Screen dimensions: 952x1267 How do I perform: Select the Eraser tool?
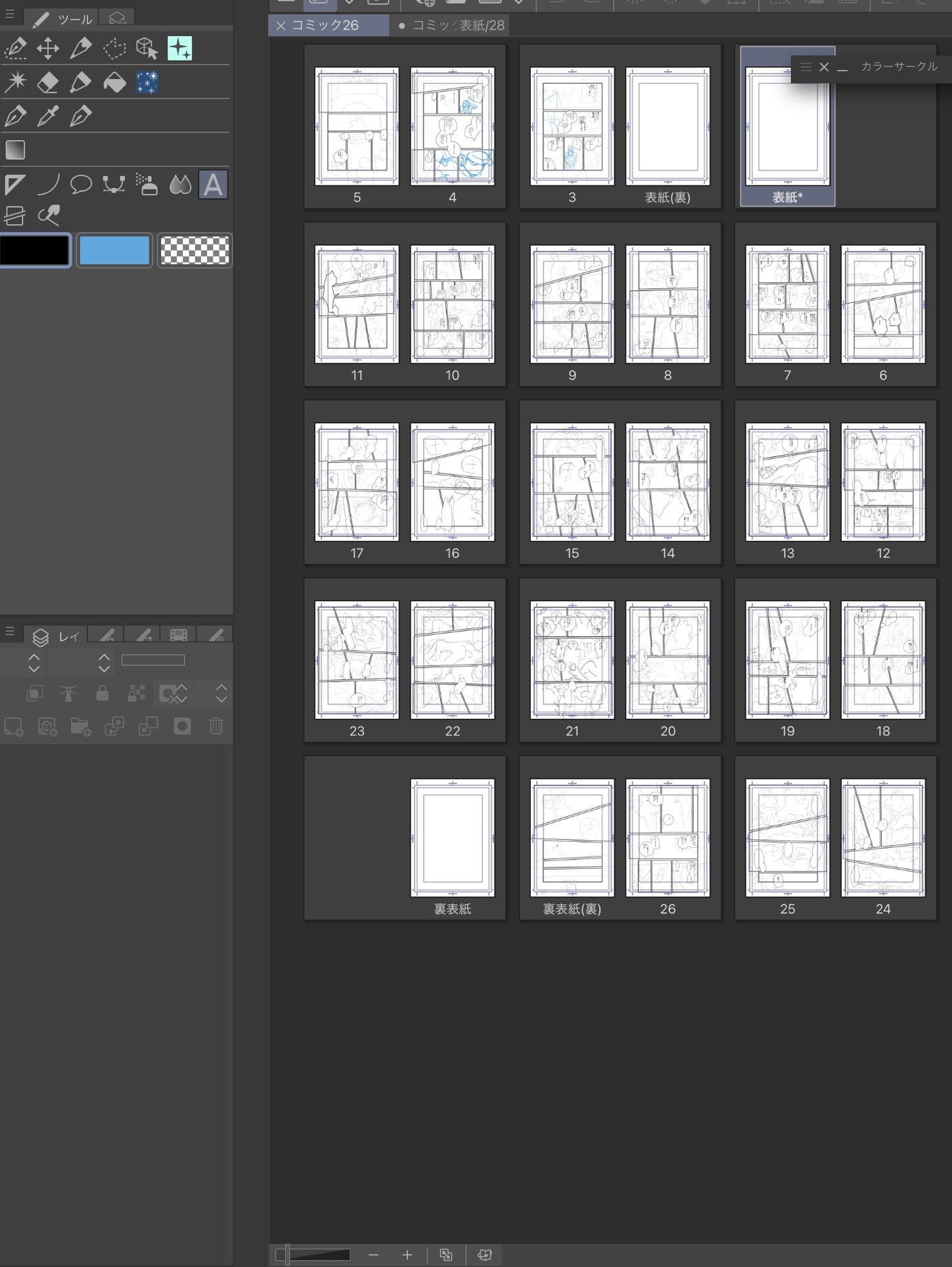48,83
